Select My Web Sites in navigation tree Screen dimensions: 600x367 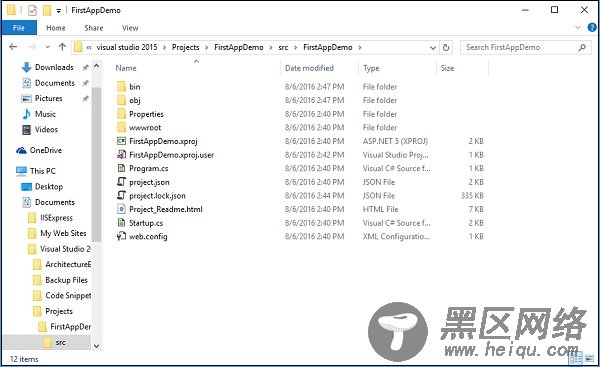point(63,233)
